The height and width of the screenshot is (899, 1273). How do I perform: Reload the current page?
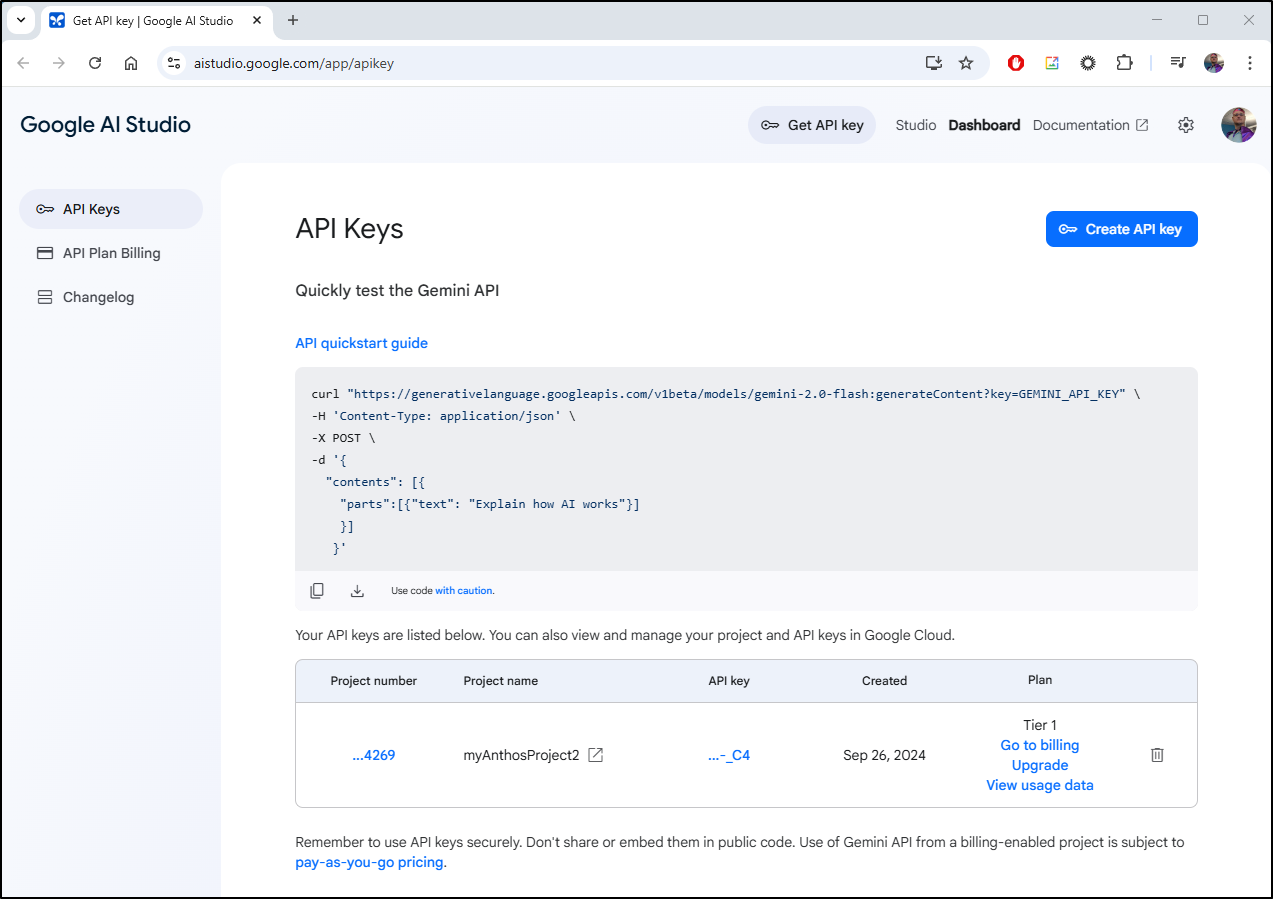tap(95, 63)
